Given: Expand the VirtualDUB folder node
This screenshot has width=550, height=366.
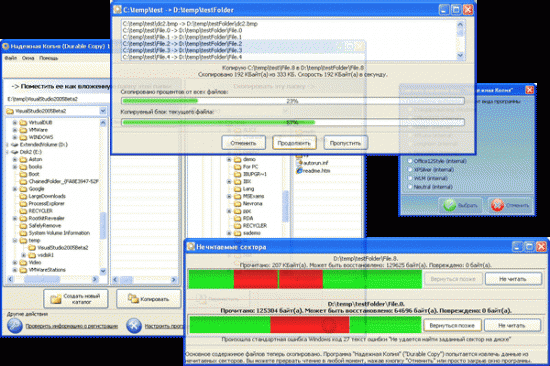Looking at the screenshot, I should click(x=15, y=122).
